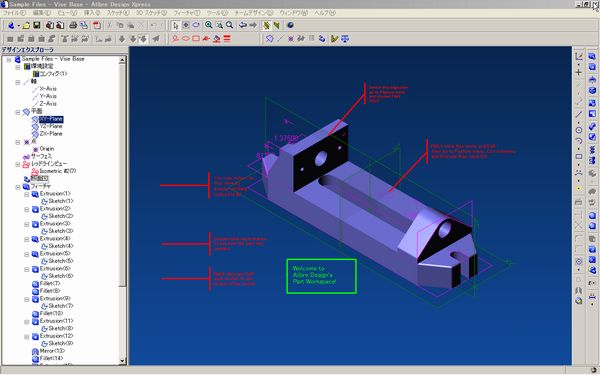Select the rectangle sketch tool on right toolbar

pyautogui.click(x=579, y=157)
